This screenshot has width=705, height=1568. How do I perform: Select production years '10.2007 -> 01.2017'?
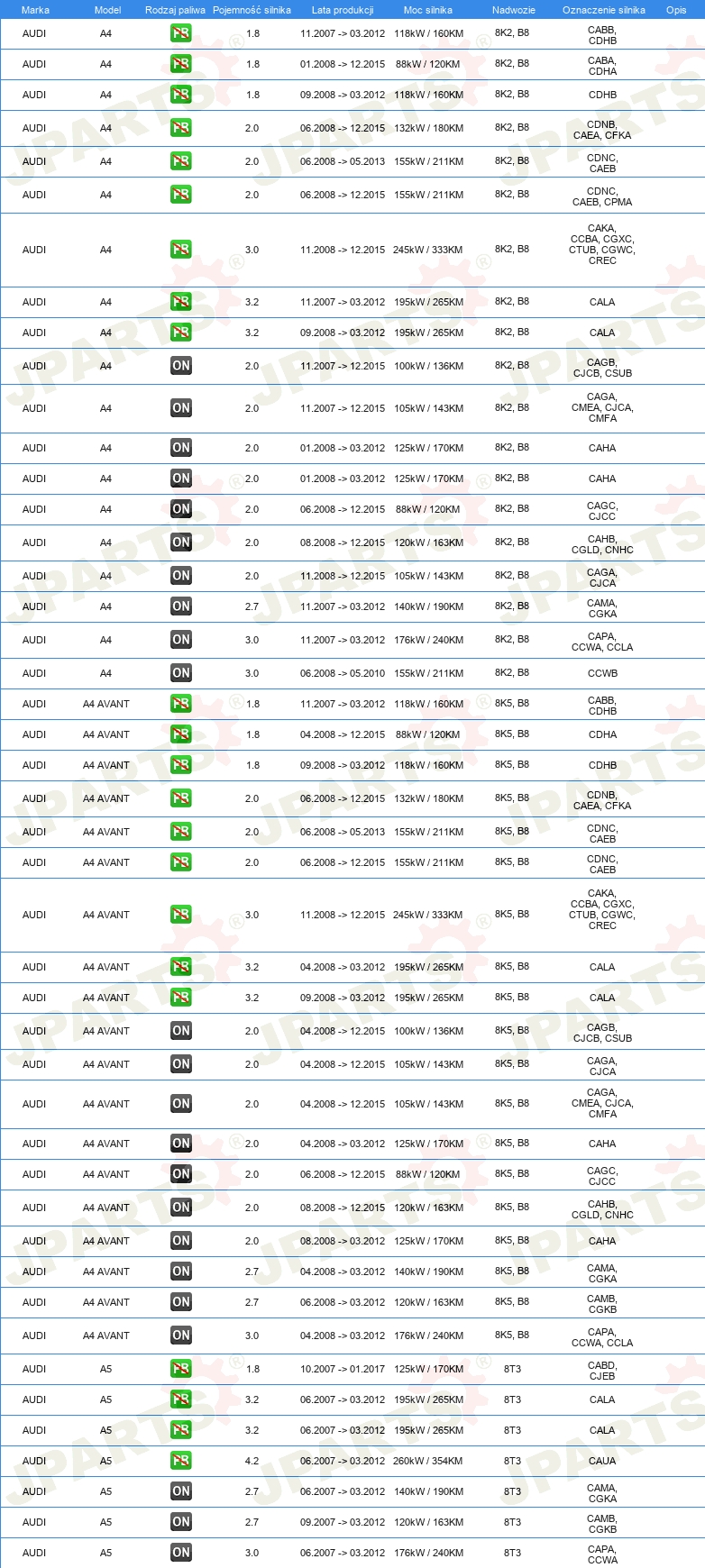click(343, 1369)
